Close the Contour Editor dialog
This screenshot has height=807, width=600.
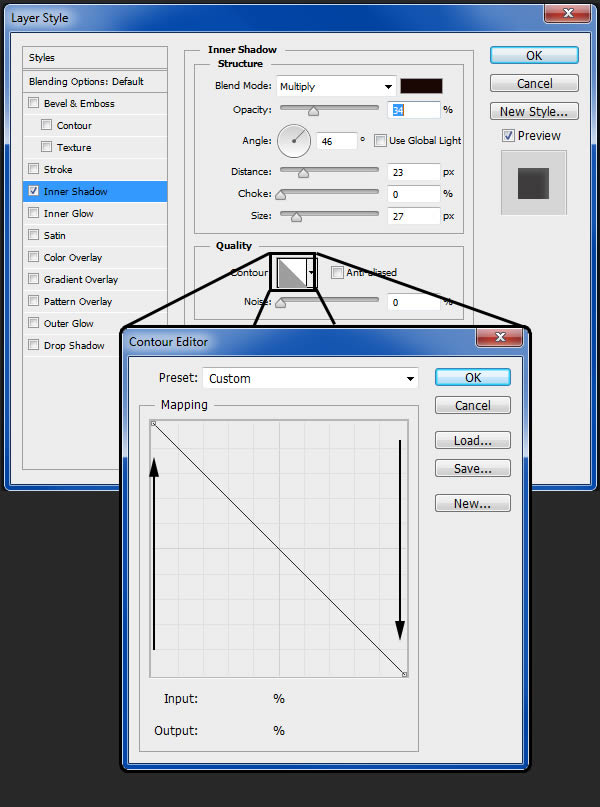500,337
